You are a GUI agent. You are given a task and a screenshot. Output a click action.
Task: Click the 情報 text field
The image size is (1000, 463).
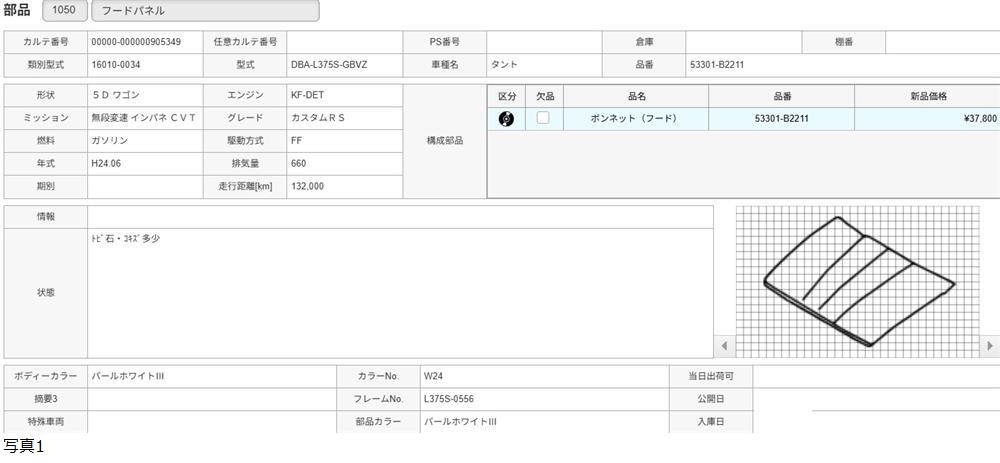click(400, 217)
